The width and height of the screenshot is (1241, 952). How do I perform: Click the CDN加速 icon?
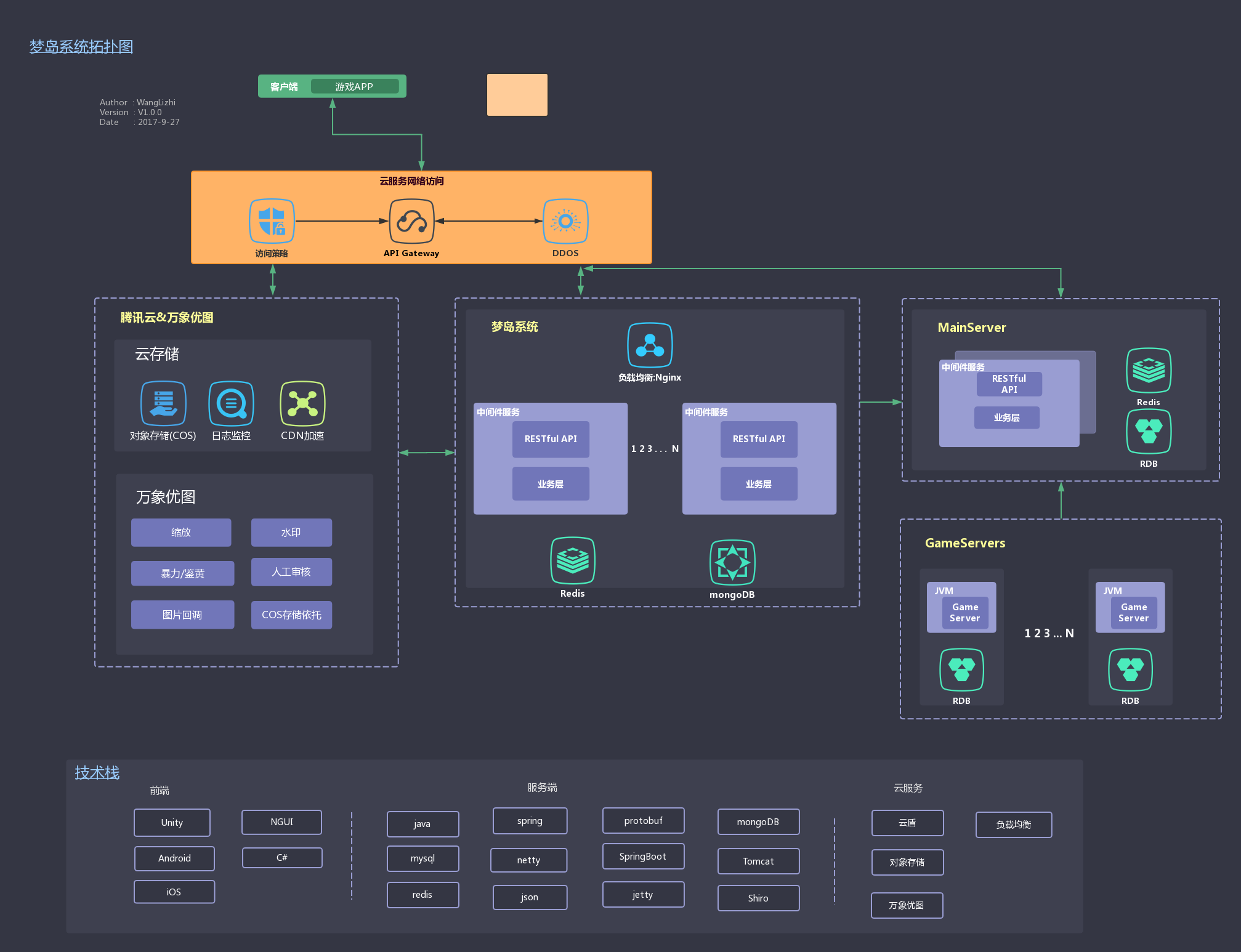(302, 404)
